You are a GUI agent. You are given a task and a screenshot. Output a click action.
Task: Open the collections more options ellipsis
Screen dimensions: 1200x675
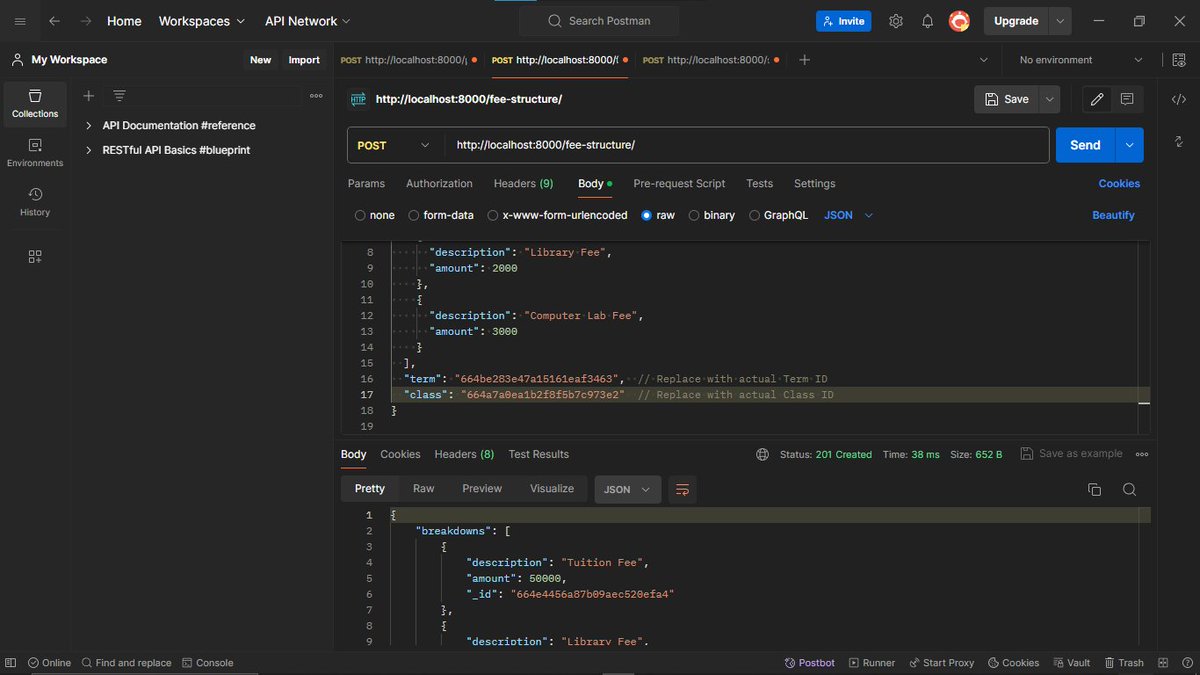[316, 96]
